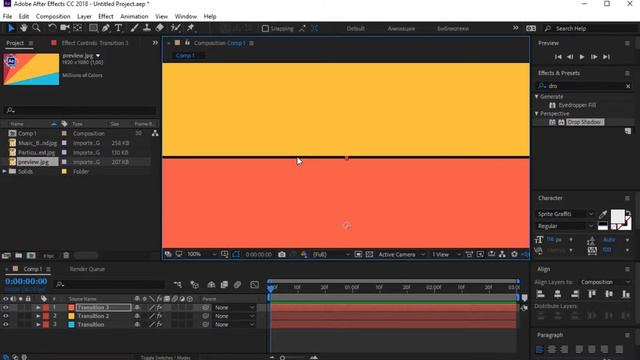640x360 pixels.
Task: Expand the Transition 2 layer properties
Action: [x=38, y=316]
